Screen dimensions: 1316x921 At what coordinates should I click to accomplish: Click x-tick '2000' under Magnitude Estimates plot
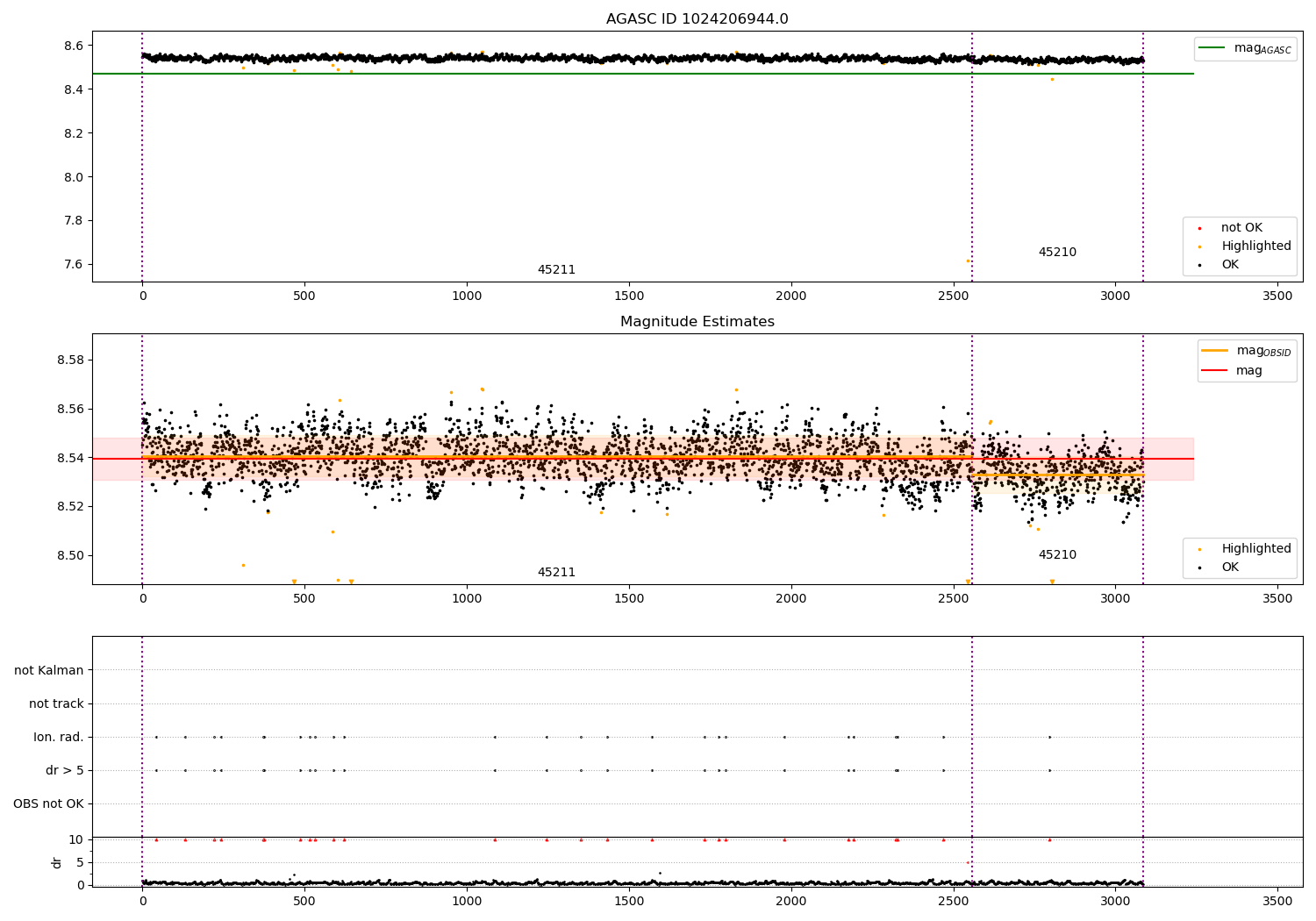coord(791,599)
